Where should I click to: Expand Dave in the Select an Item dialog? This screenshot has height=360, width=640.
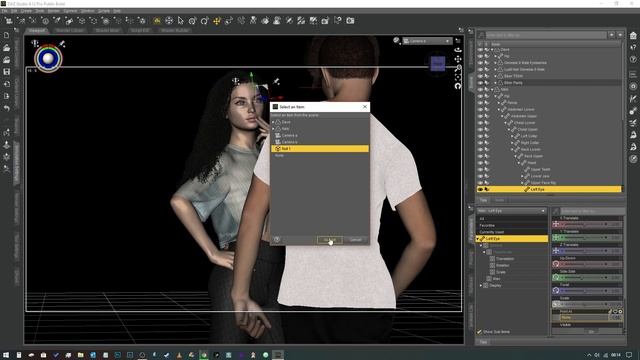click(x=273, y=122)
